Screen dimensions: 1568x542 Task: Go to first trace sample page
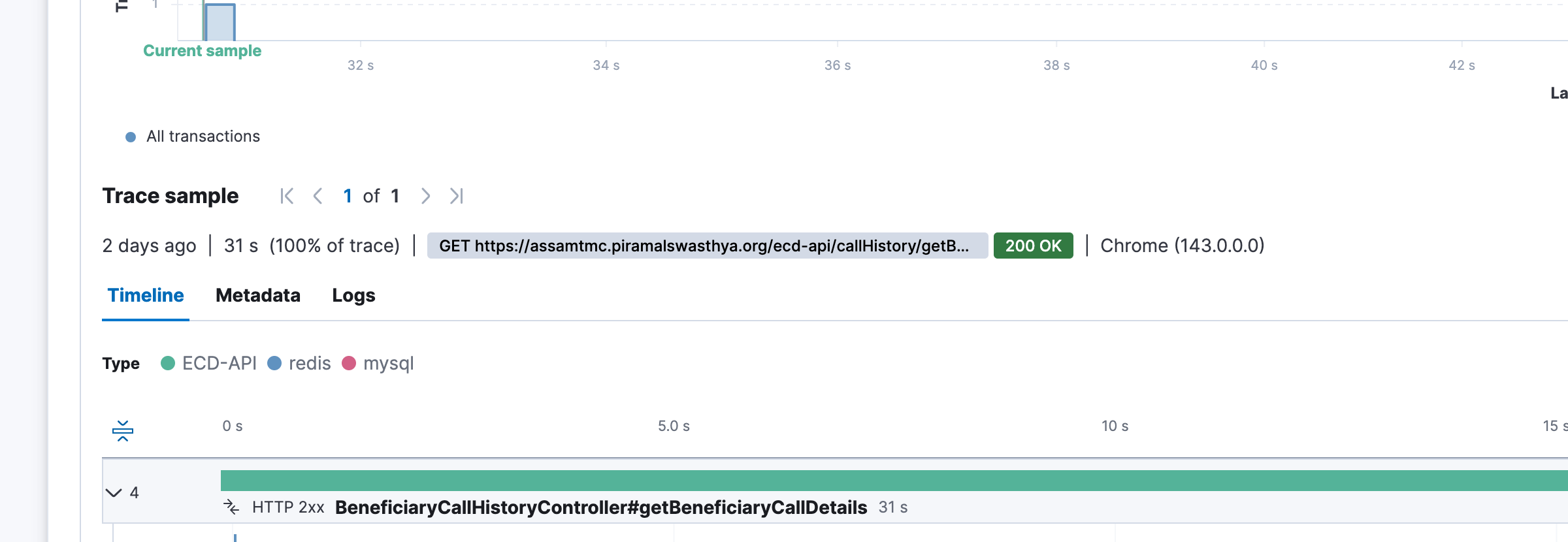[x=287, y=196]
